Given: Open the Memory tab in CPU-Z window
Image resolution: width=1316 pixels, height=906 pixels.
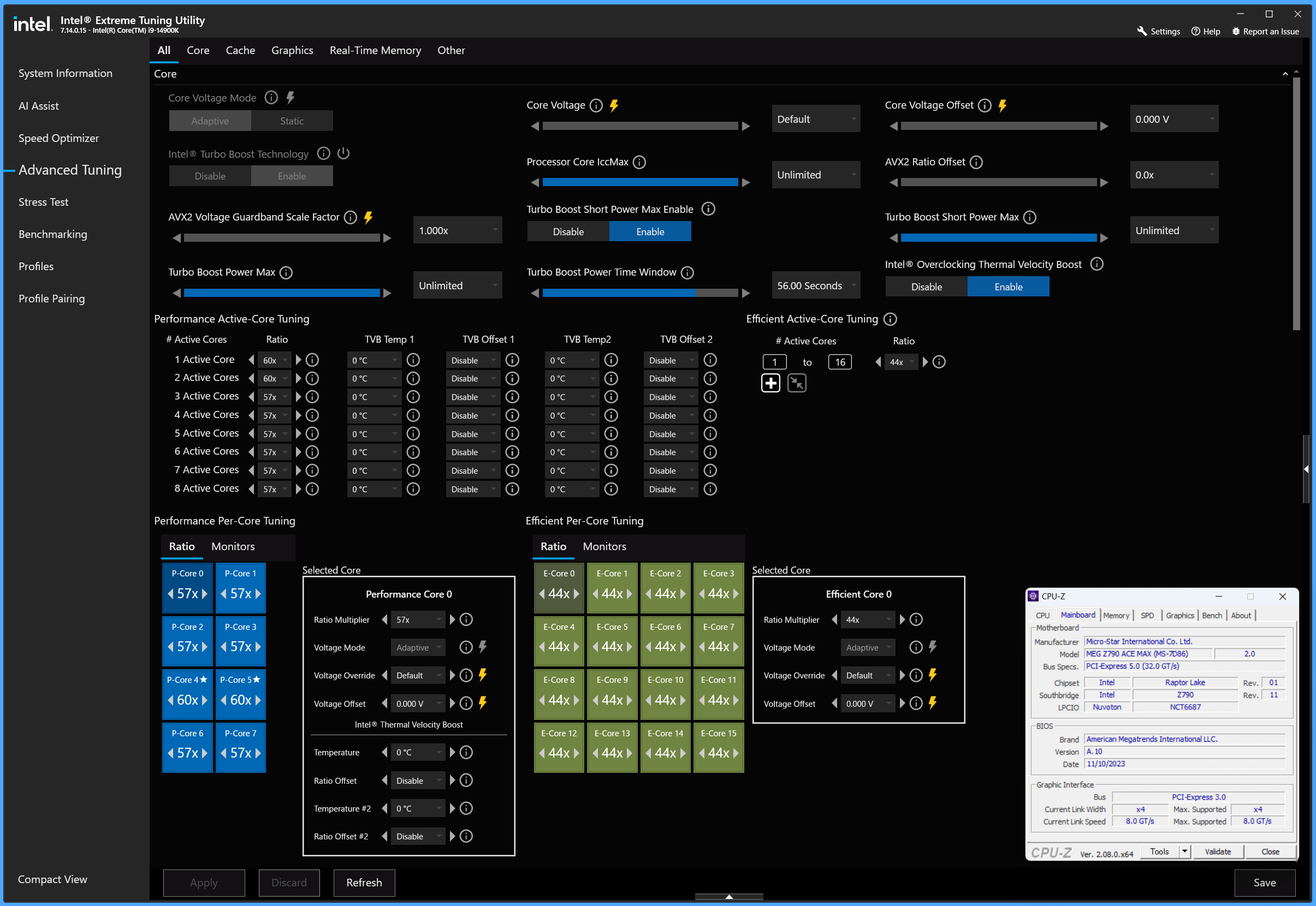Looking at the screenshot, I should pos(1116,615).
